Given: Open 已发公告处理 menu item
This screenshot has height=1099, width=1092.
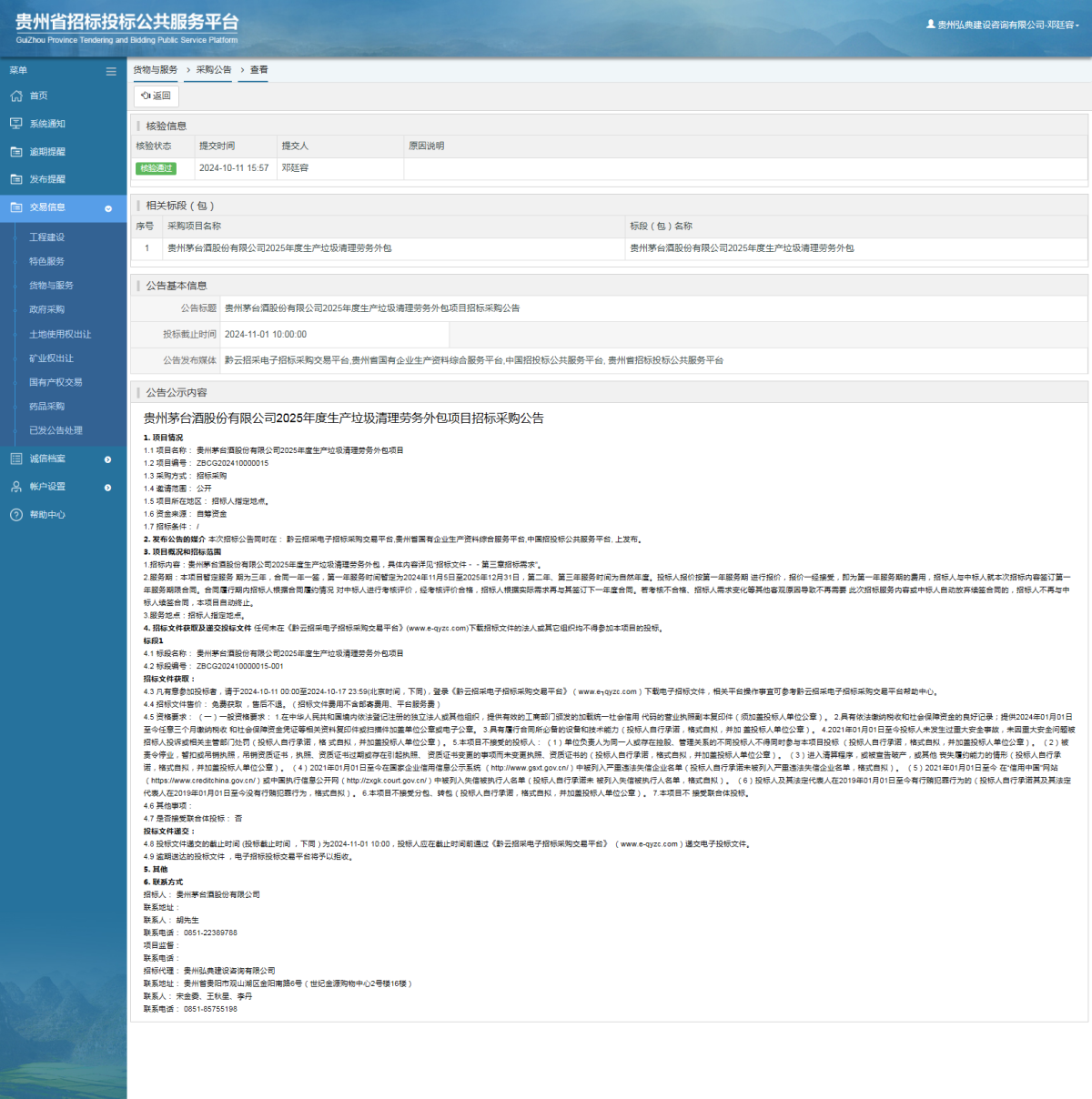Looking at the screenshot, I should click(56, 430).
